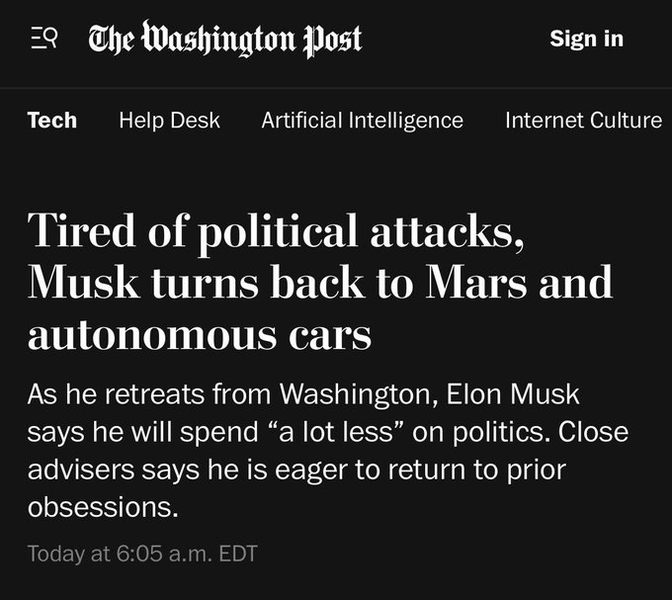Click the 'Today at 6:05 a.m. EDT' timestamp
Image resolution: width=672 pixels, height=600 pixels.
click(142, 553)
